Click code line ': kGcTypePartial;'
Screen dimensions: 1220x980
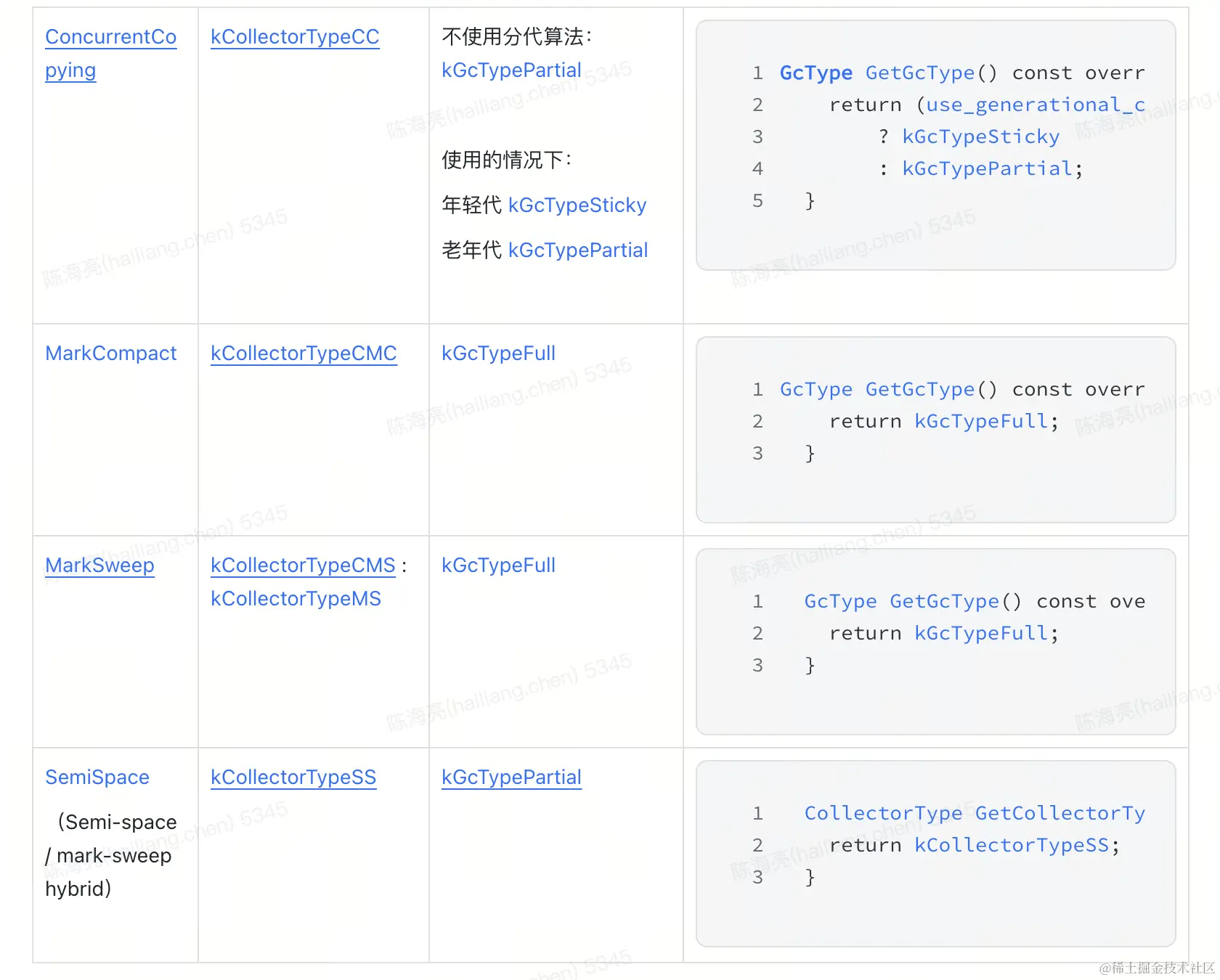coord(981,168)
